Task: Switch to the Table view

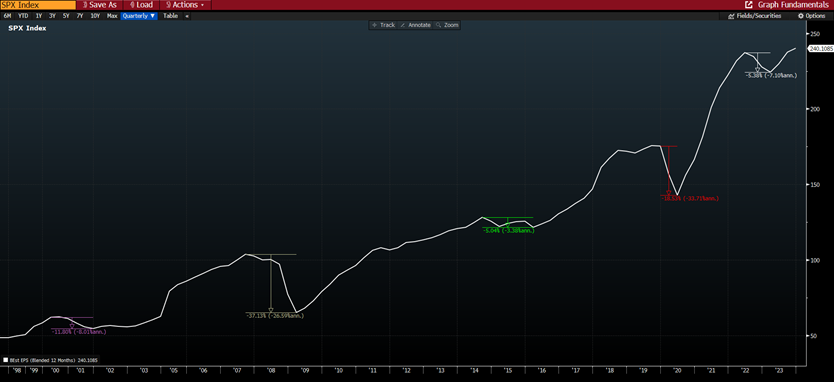Action: pos(170,16)
